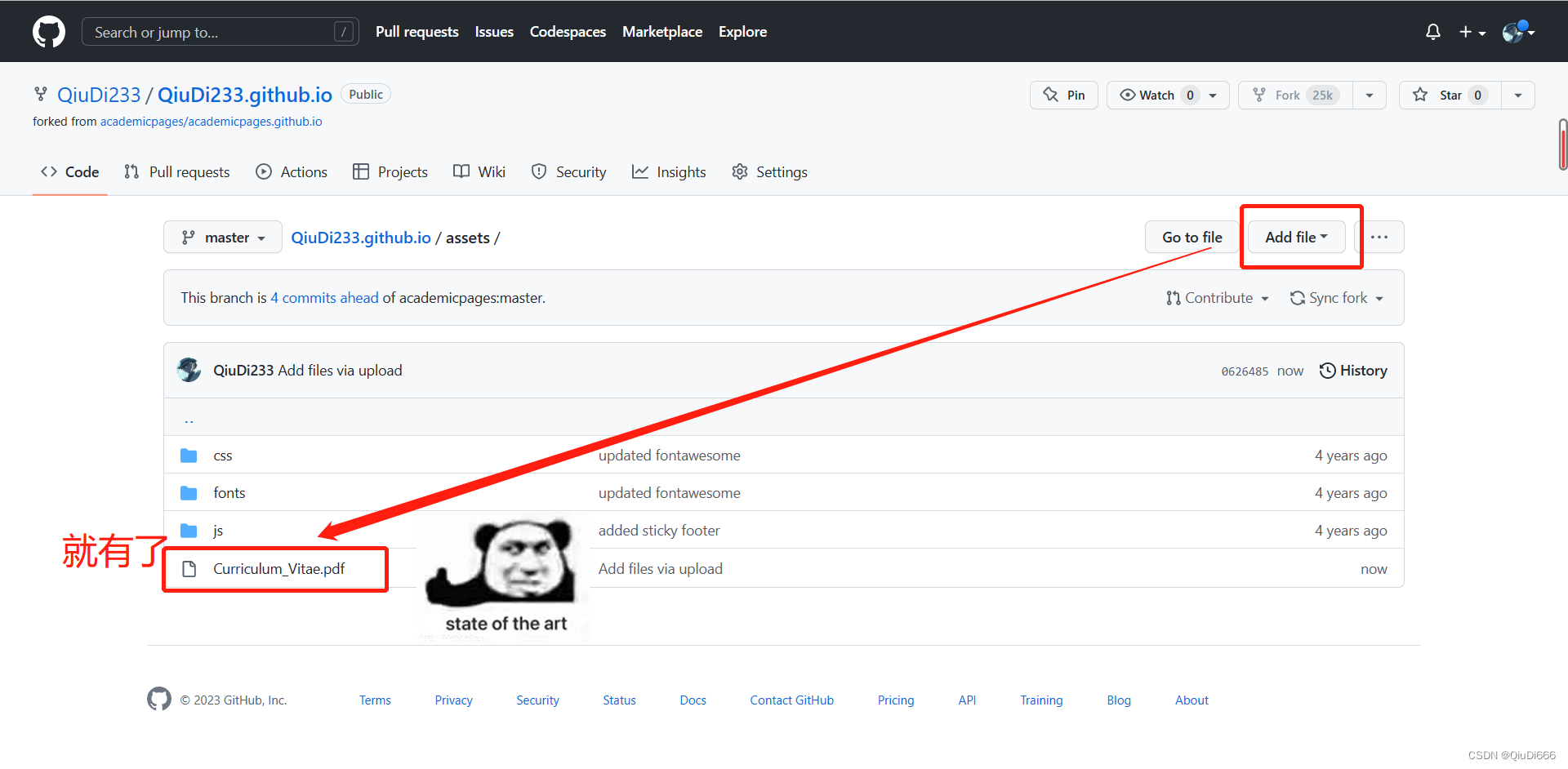Expand the Watch options arrow

pos(1214,95)
